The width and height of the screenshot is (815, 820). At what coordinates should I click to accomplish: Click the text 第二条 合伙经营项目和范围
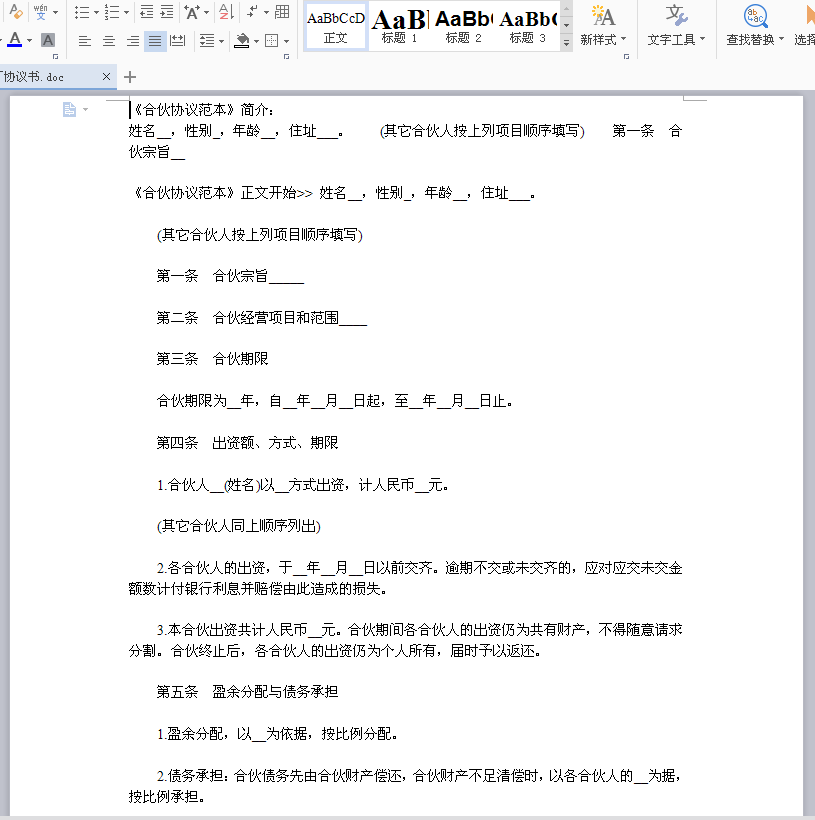tap(262, 317)
